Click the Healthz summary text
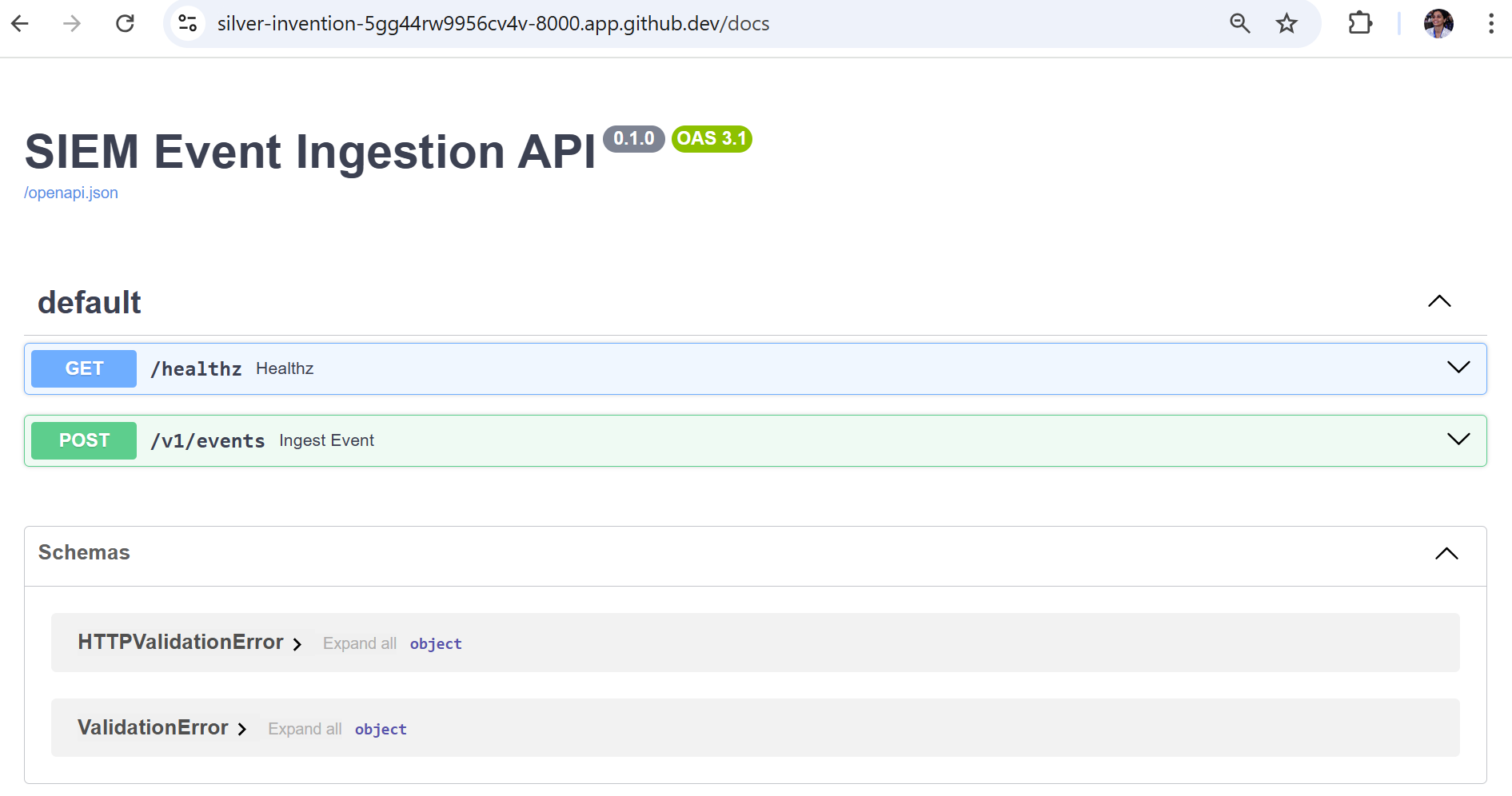The width and height of the screenshot is (1512, 796). click(285, 368)
